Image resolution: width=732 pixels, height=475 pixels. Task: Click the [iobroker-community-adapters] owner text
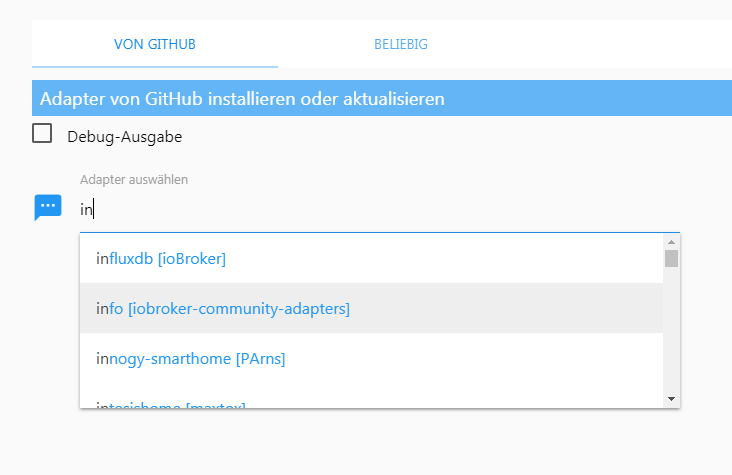pos(239,309)
